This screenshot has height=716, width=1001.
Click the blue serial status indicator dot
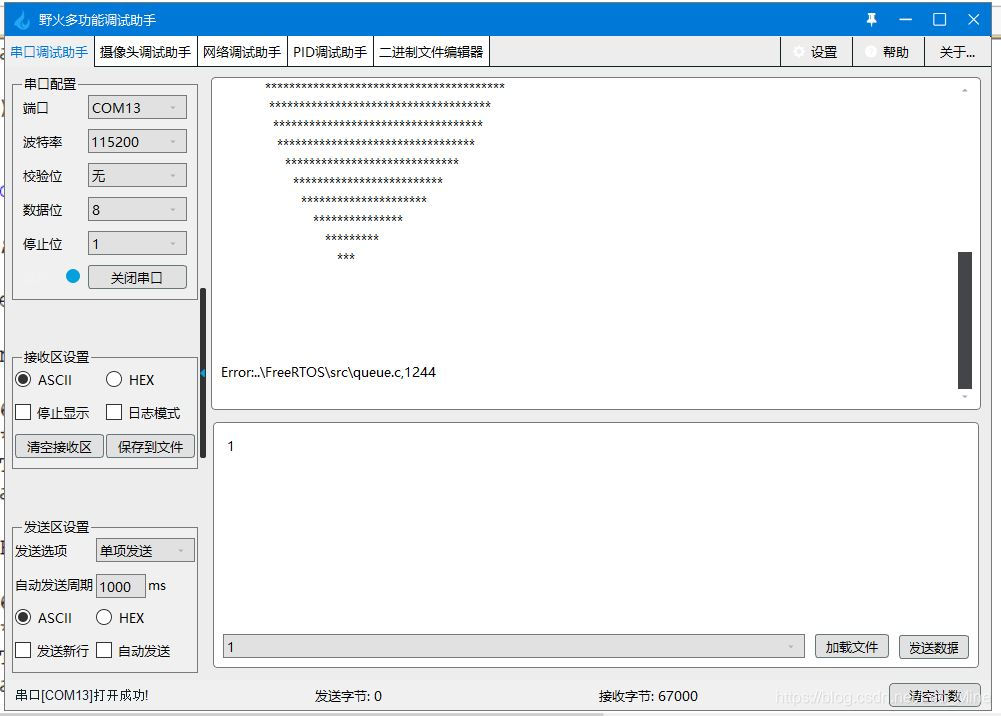[73, 277]
